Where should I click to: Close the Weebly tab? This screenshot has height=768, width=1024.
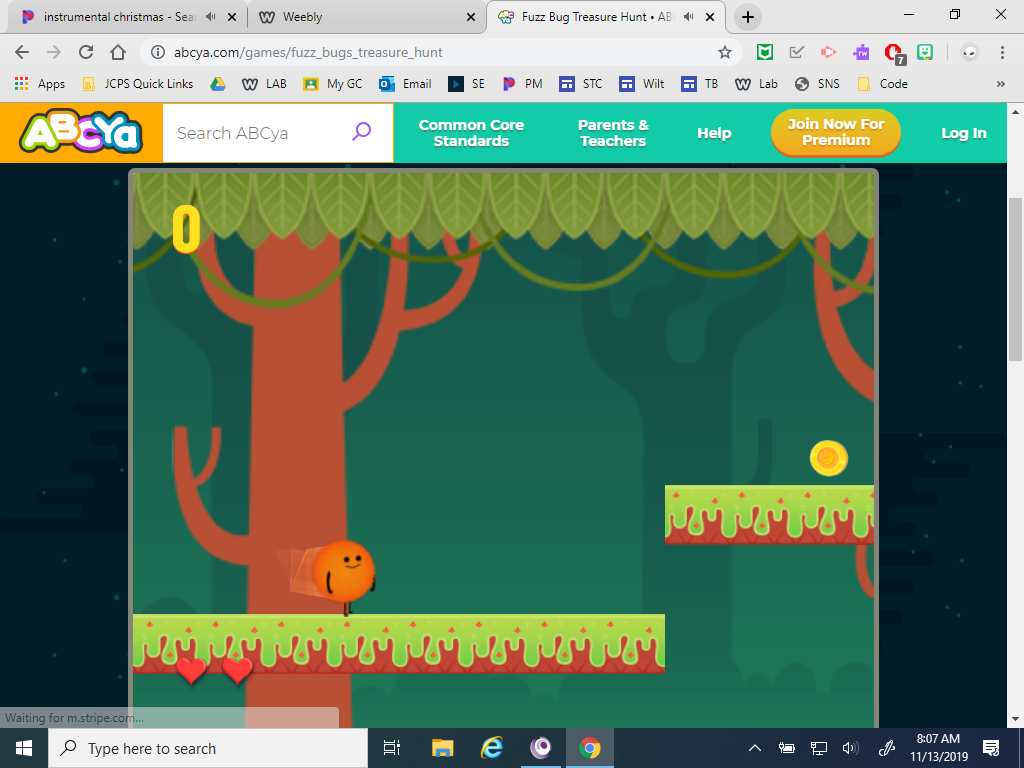471,18
